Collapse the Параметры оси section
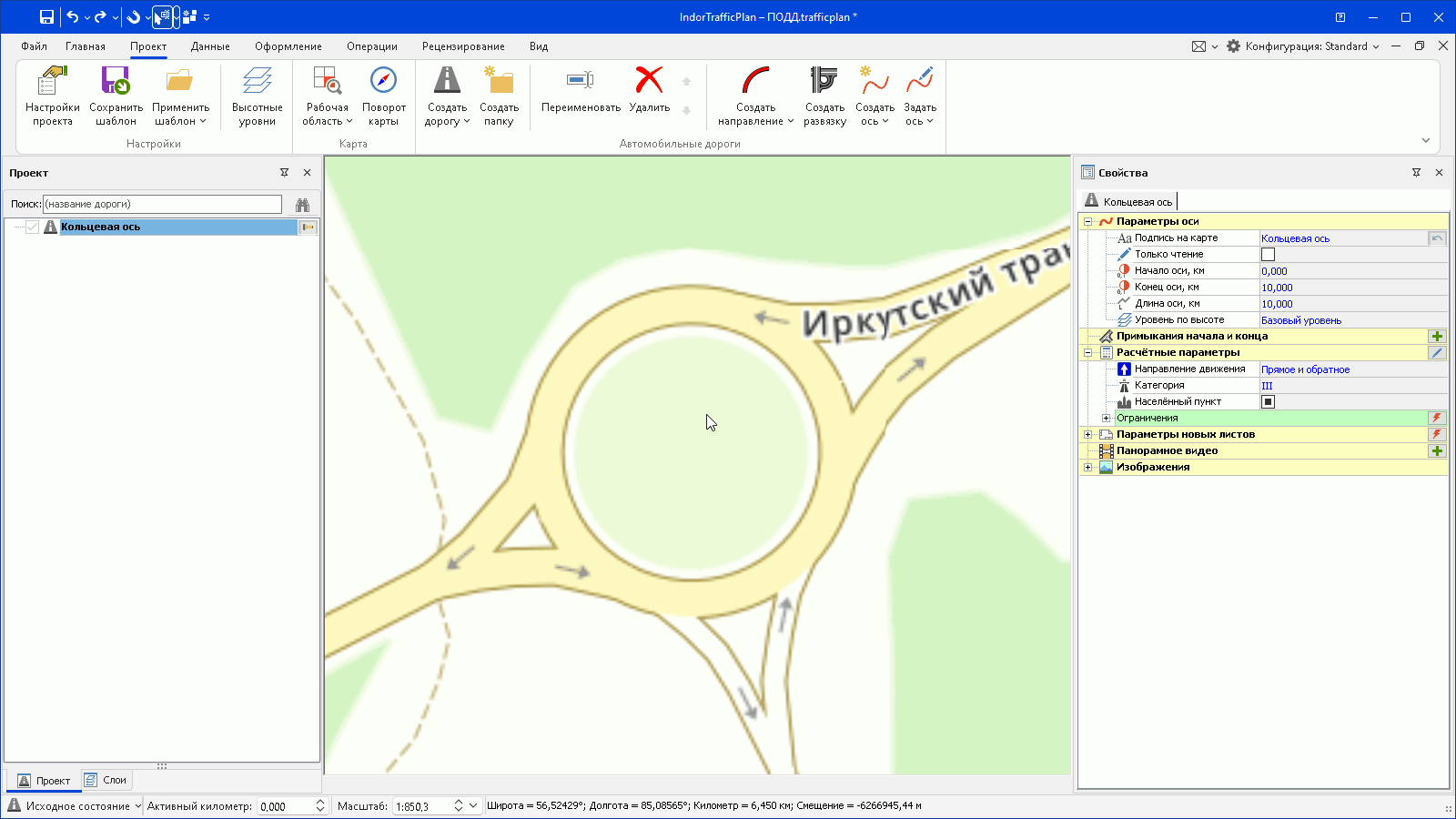This screenshot has height=819, width=1456. pos(1088,221)
